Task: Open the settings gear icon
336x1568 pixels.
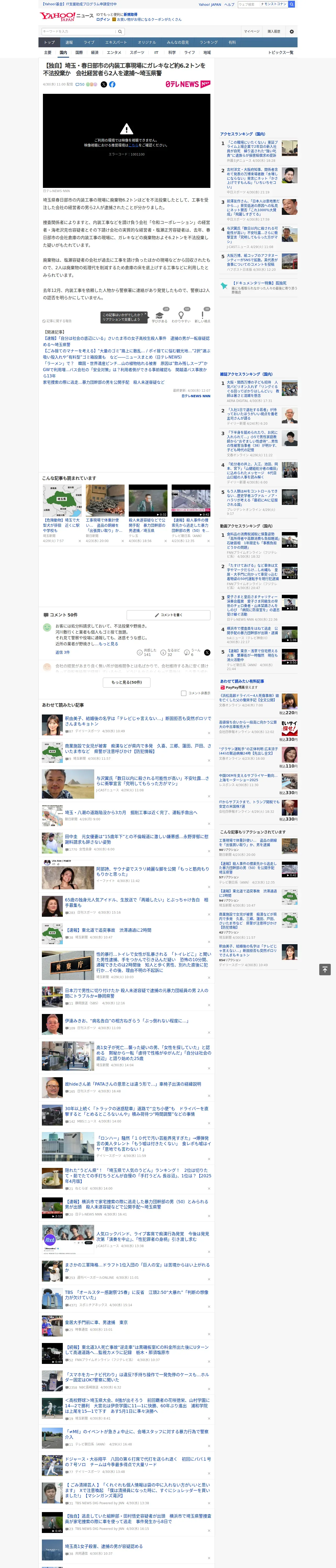Action: point(292,32)
